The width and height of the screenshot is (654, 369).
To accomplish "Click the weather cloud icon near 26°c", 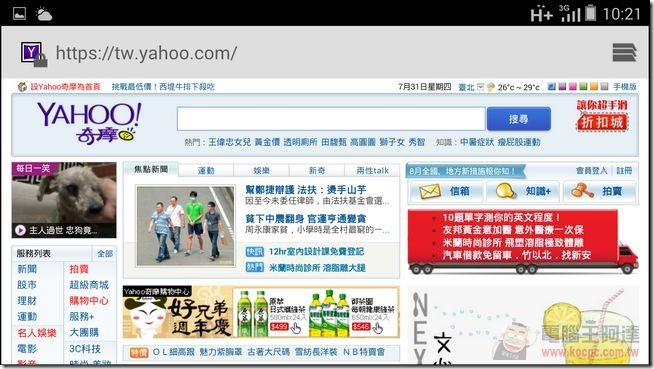I will click(x=490, y=87).
